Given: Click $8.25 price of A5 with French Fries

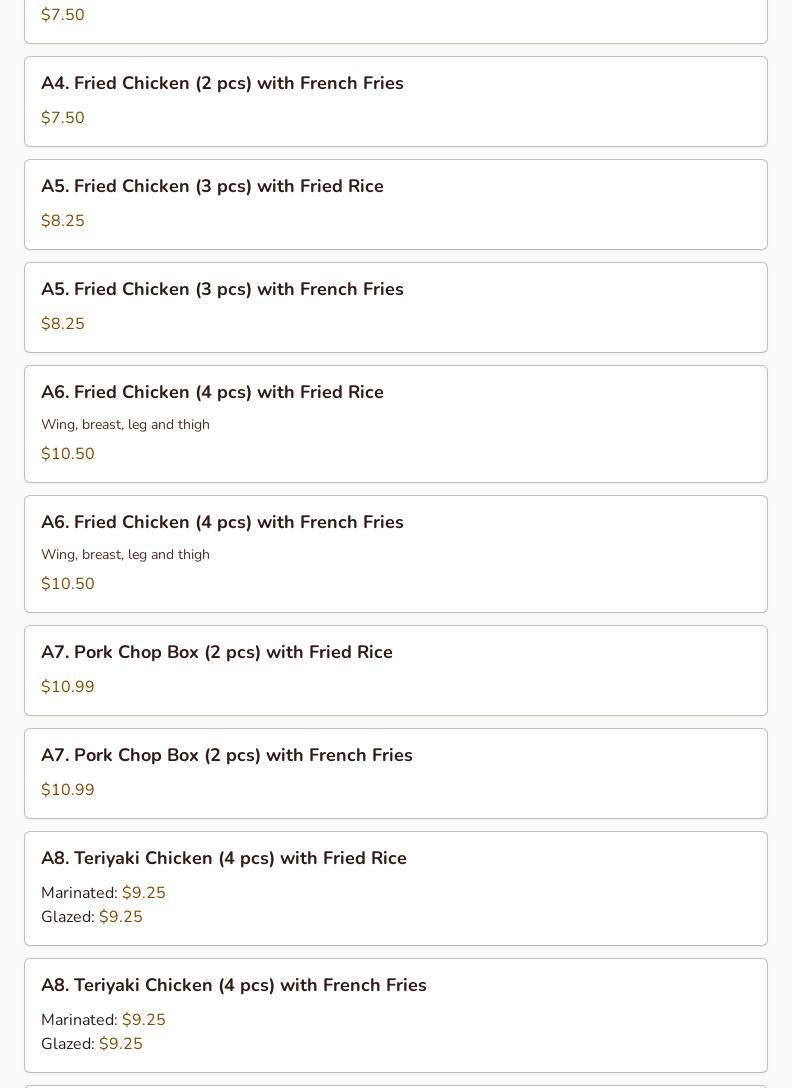Looking at the screenshot, I should coord(63,324).
